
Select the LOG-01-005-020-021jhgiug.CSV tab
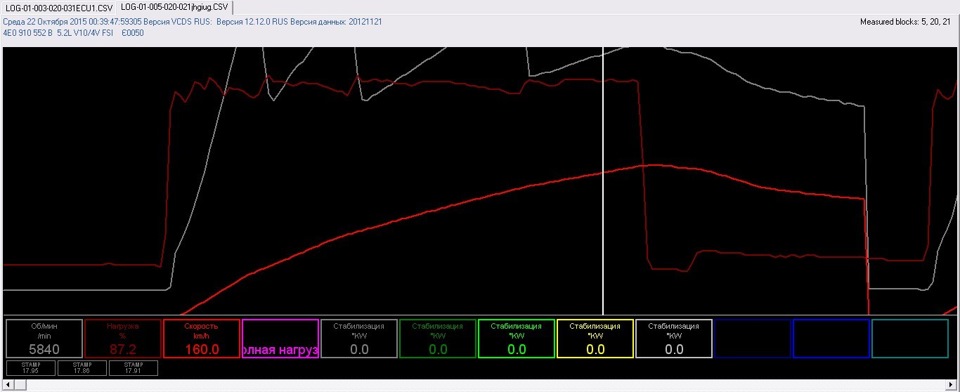coord(173,7)
